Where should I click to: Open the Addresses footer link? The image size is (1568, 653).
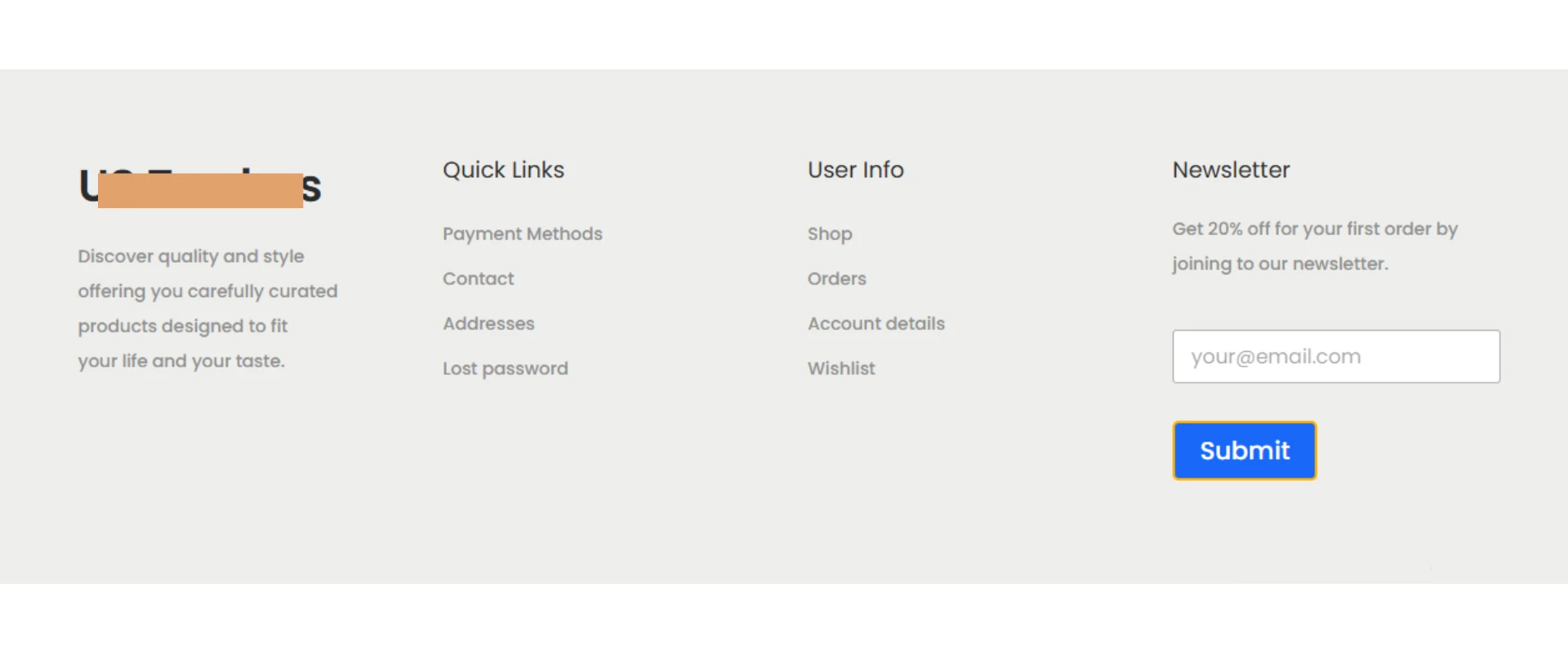point(488,324)
